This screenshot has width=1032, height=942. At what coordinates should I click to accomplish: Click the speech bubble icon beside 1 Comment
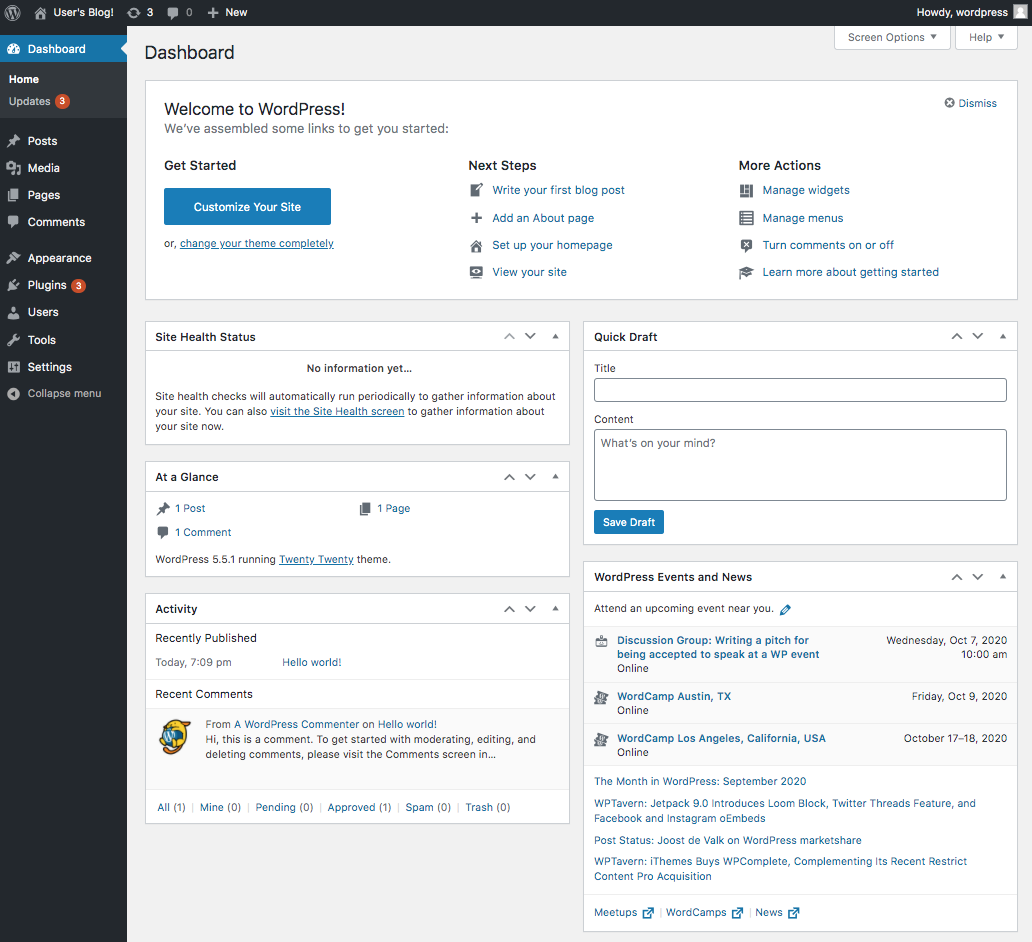coord(163,532)
